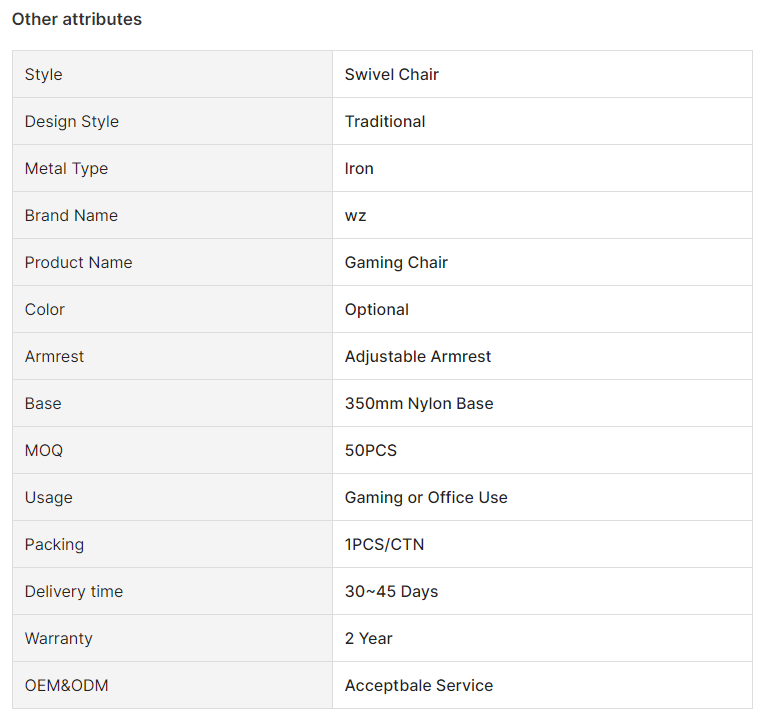The image size is (767, 719).
Task: Click the Acceptbale Service value
Action: (419, 685)
